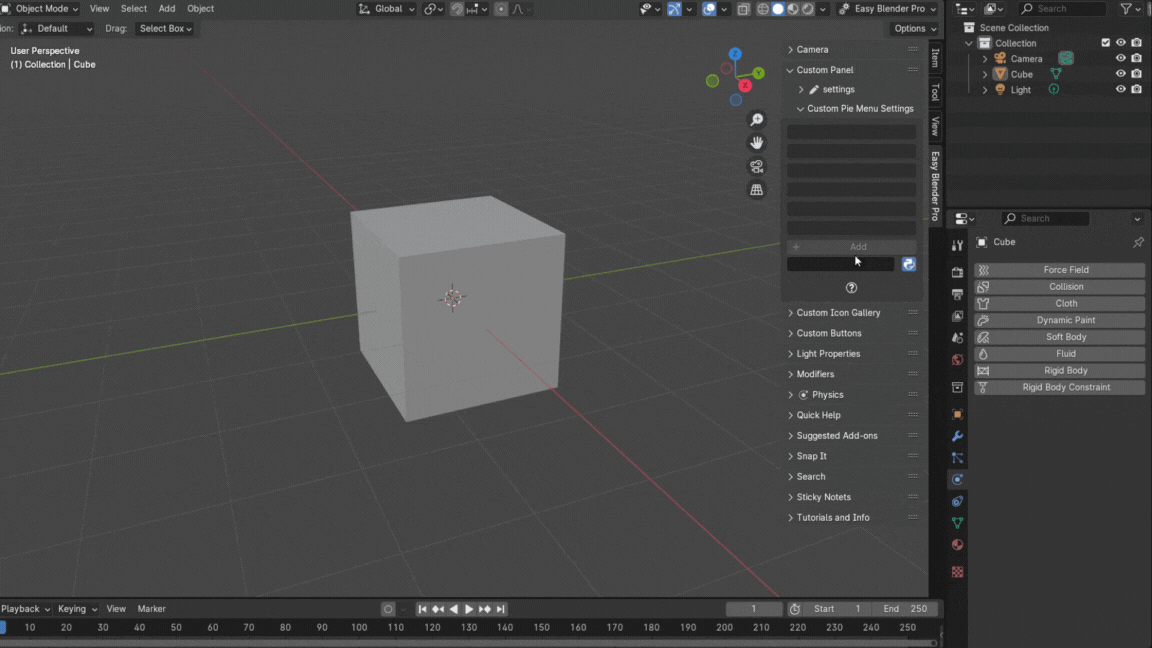Hide the Cube in the outliner

pyautogui.click(x=1120, y=74)
